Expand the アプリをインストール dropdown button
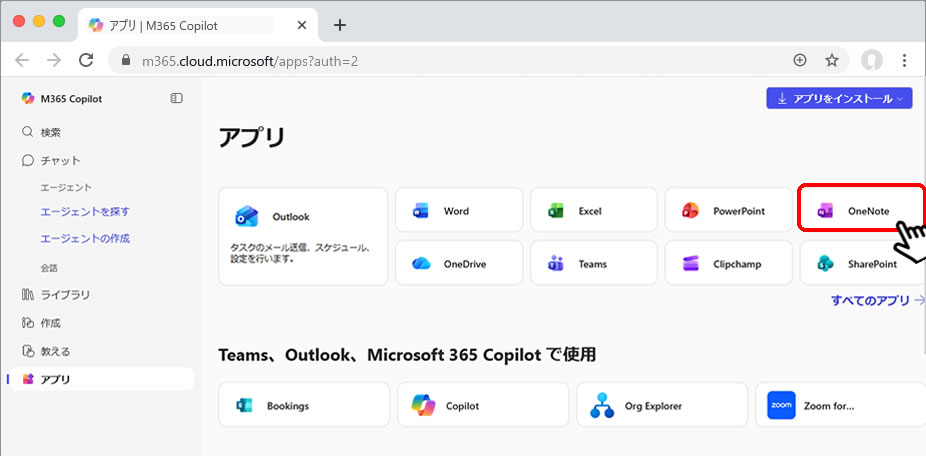926x456 pixels. 839,98
